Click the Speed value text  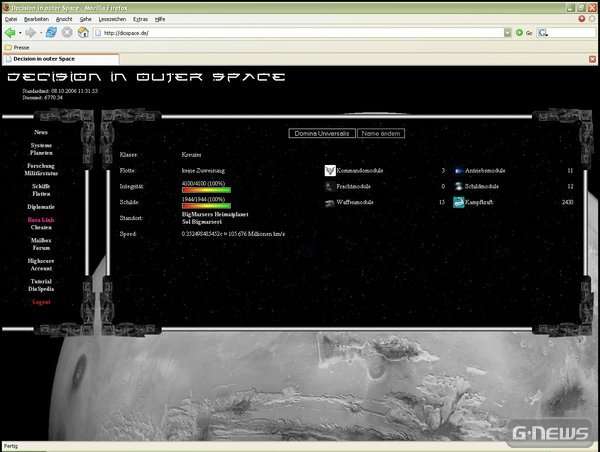point(233,234)
